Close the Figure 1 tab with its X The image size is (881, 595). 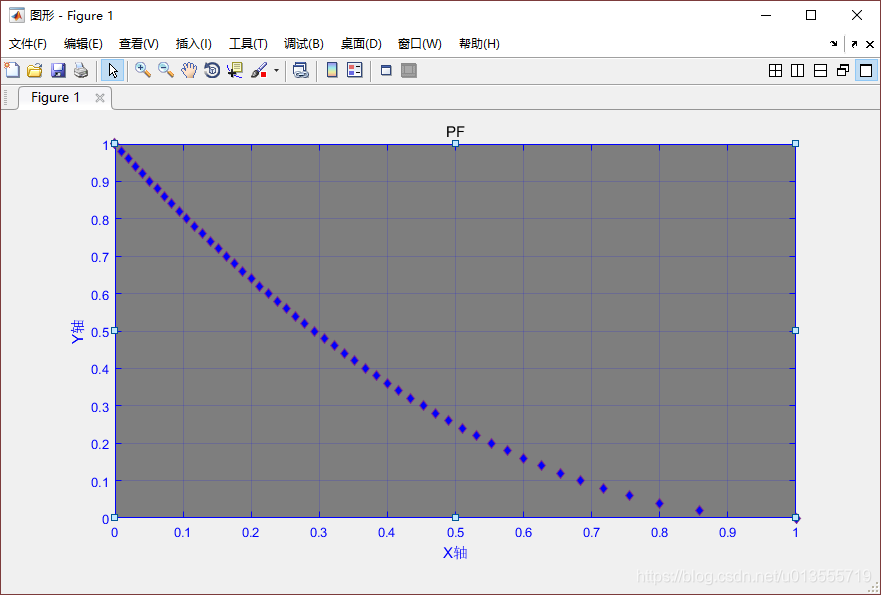pyautogui.click(x=100, y=98)
